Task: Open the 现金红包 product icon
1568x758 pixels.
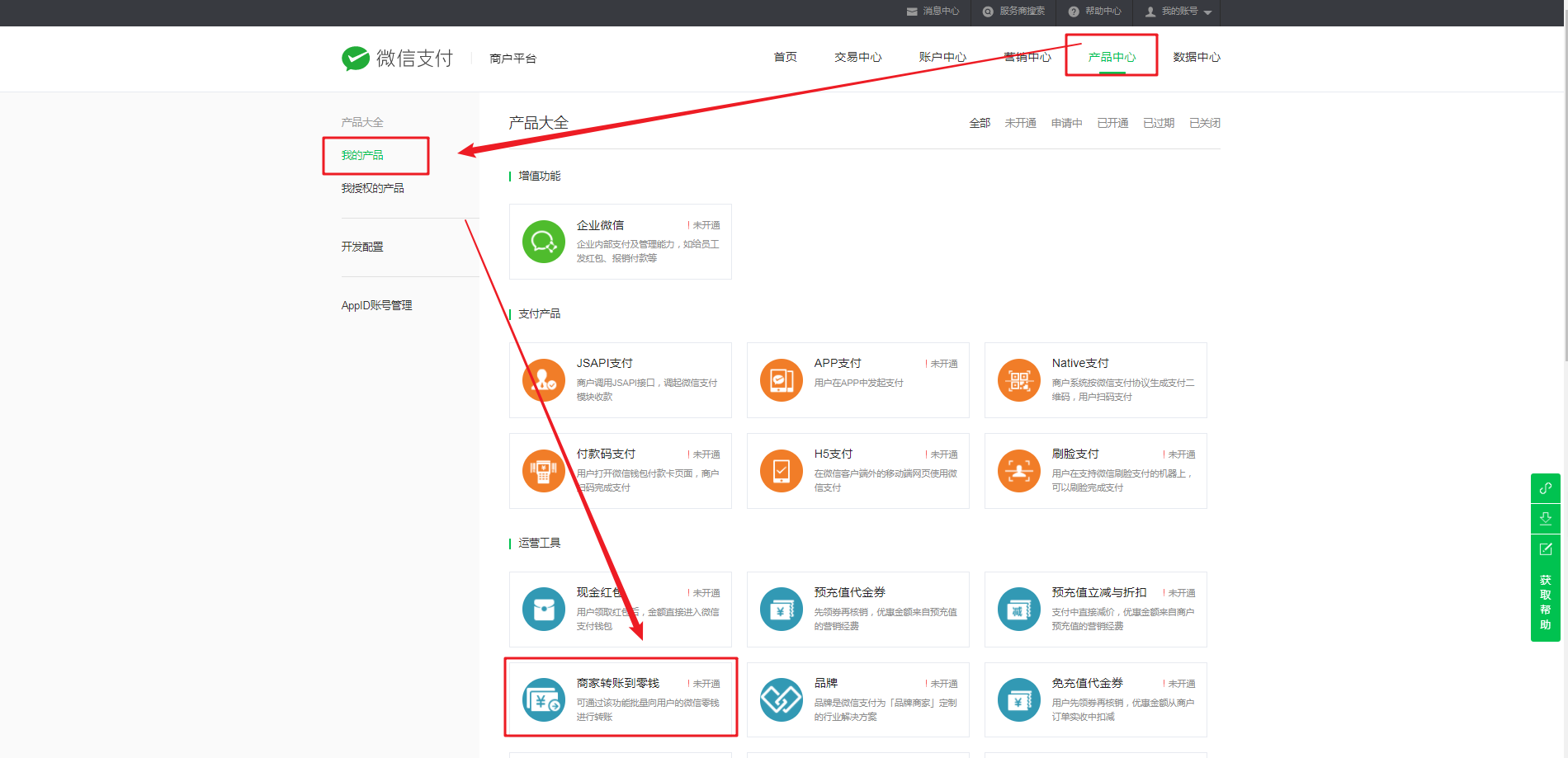Action: click(544, 610)
